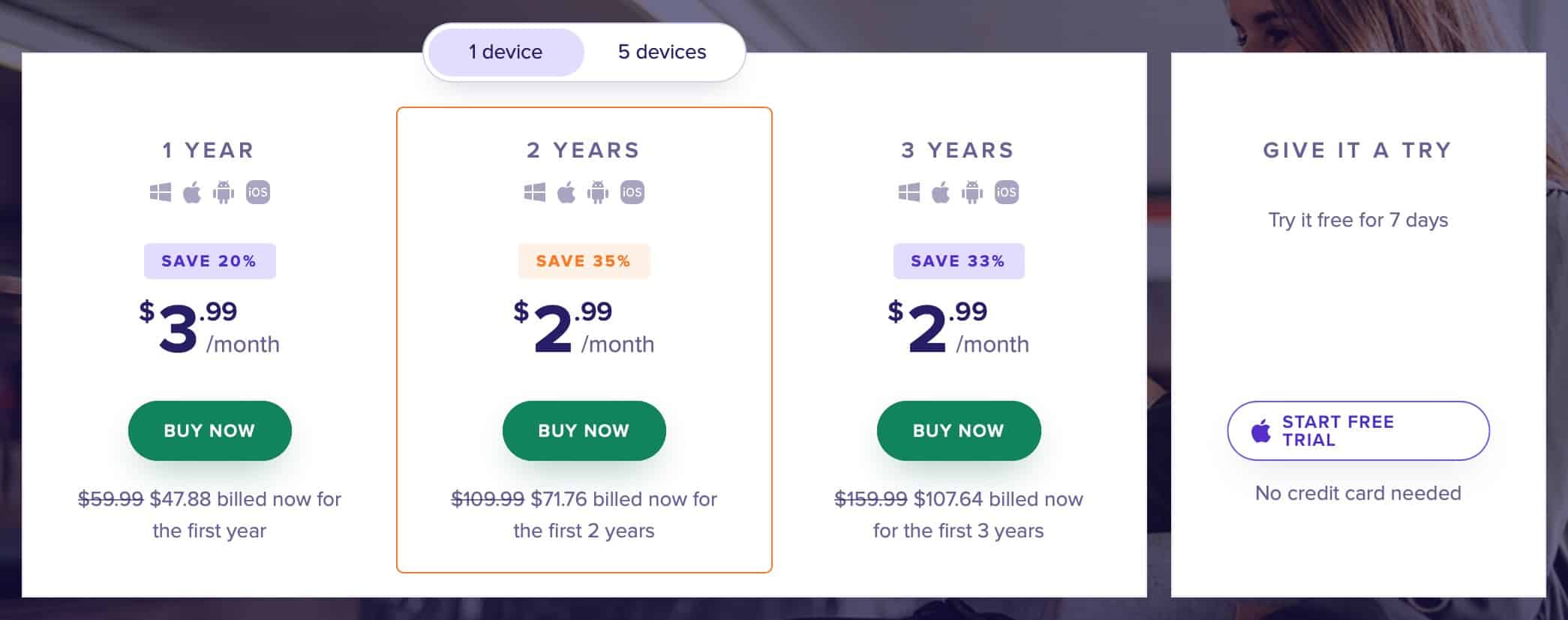The width and height of the screenshot is (1568, 620).
Task: Start the 7-day free trial
Action: 1358,431
